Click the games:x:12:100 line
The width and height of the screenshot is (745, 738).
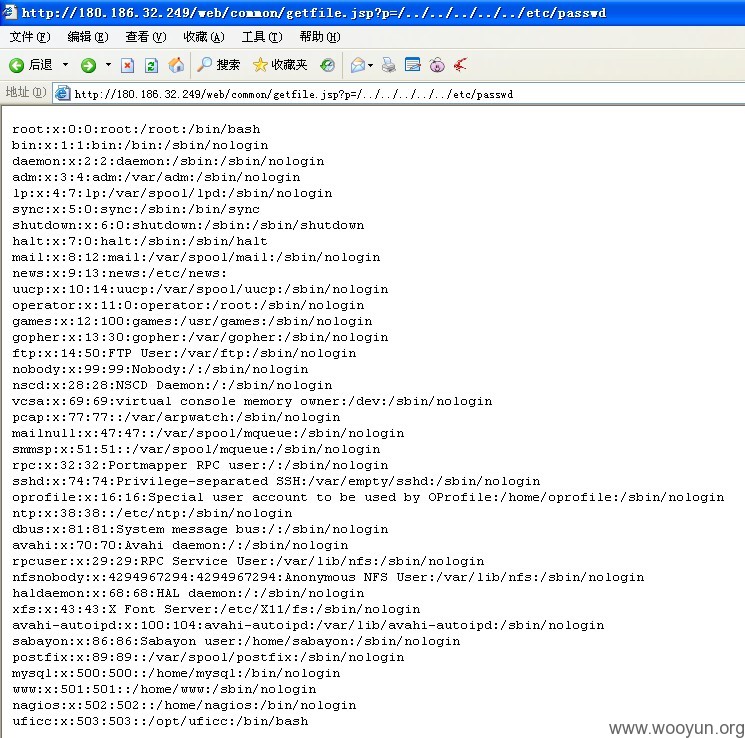(192, 321)
